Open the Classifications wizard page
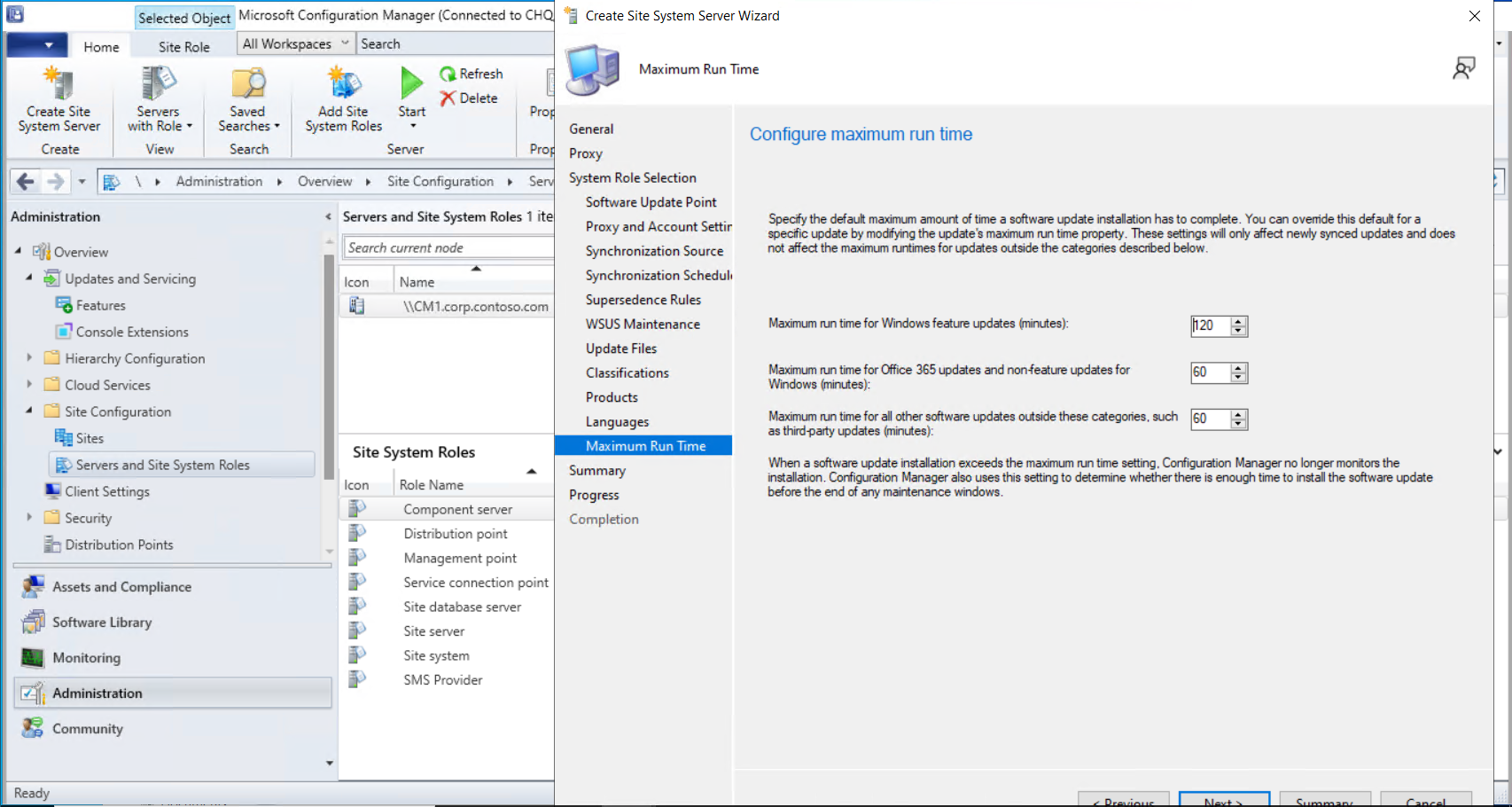The height and width of the screenshot is (807, 1512). pos(627,373)
